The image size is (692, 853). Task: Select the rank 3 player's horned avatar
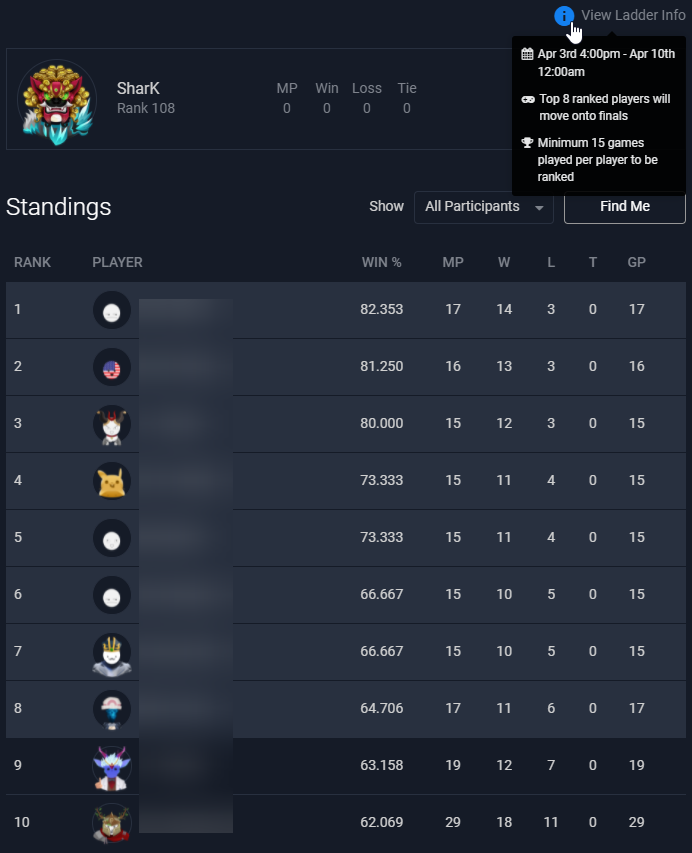112,424
